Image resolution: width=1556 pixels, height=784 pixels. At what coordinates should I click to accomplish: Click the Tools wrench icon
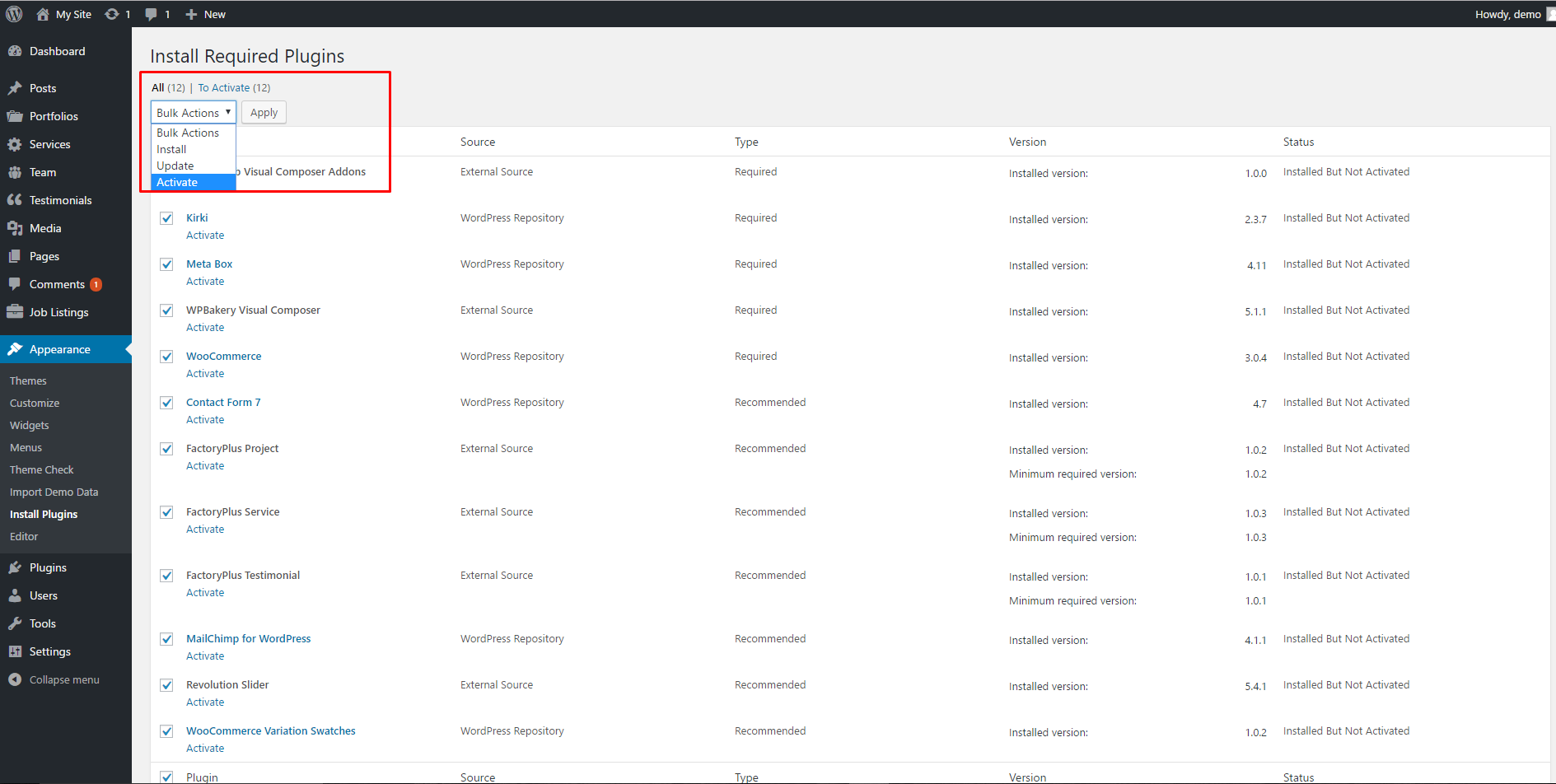(x=15, y=623)
